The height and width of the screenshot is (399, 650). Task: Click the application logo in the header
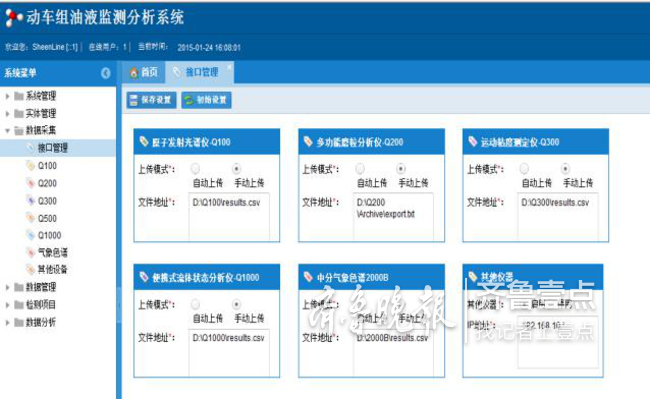[x=13, y=17]
